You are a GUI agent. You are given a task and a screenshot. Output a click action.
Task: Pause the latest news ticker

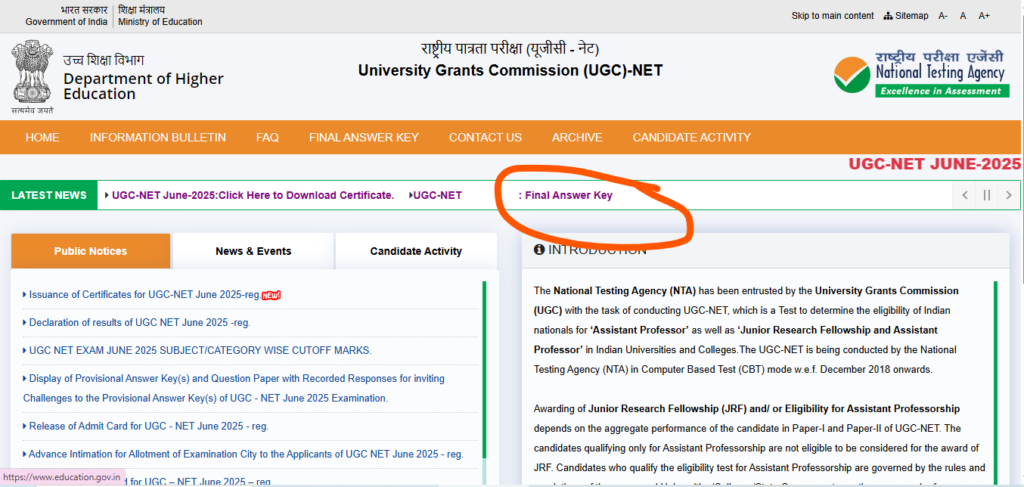pyautogui.click(x=987, y=195)
